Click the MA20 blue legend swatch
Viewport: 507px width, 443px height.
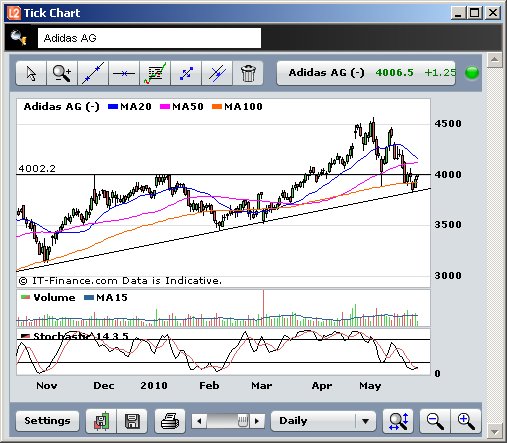[x=113, y=107]
